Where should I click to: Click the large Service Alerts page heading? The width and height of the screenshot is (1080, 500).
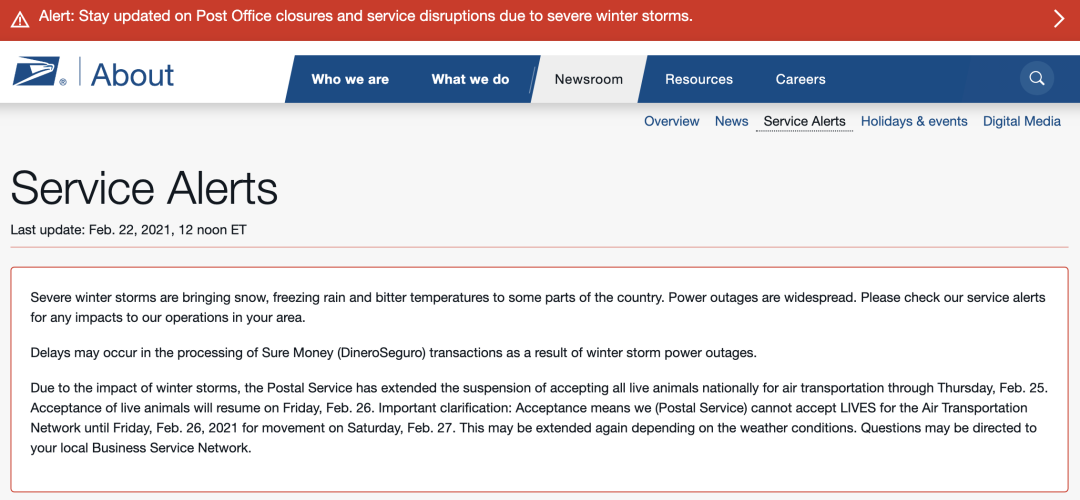tap(144, 188)
